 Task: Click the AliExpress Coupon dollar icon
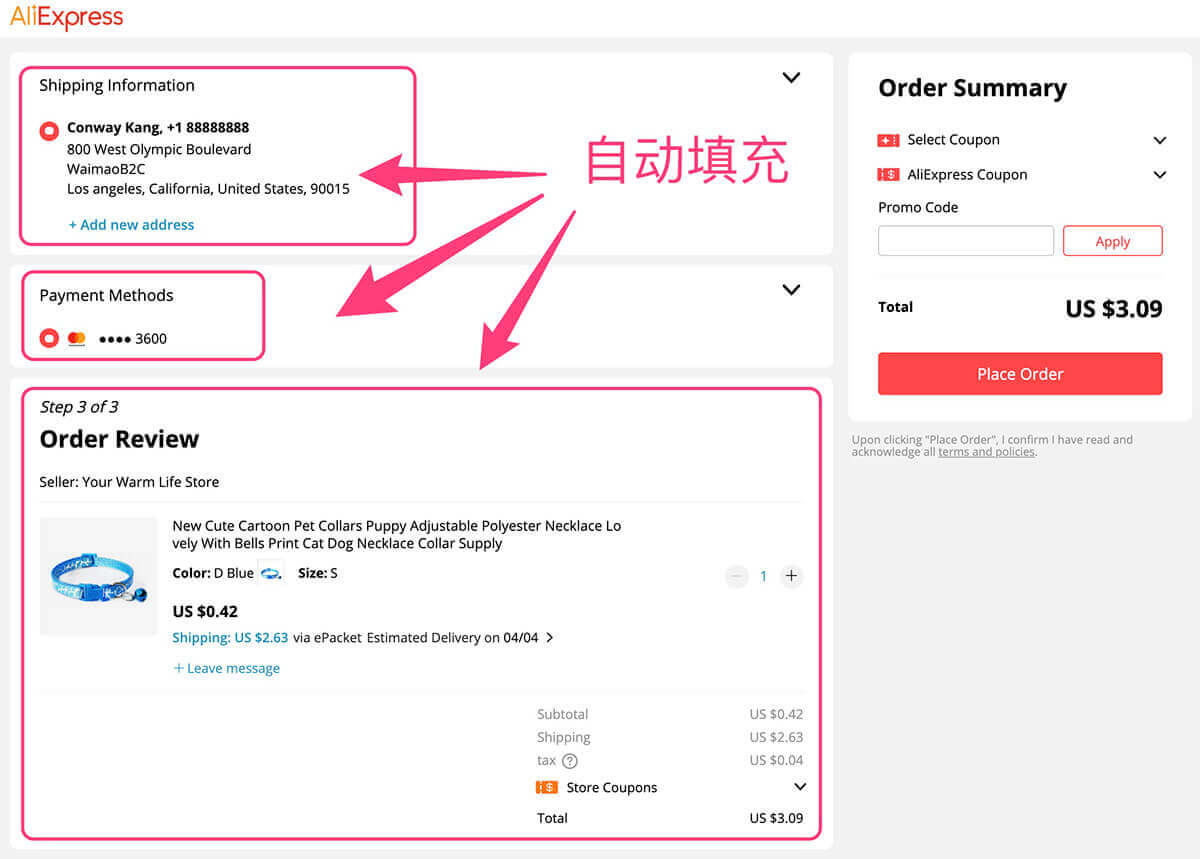[888, 174]
